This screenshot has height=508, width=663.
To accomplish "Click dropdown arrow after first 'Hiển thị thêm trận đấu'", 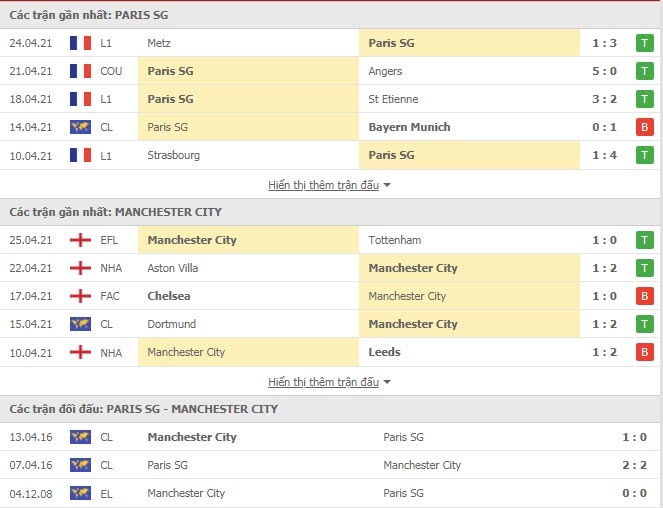I will point(387,185).
